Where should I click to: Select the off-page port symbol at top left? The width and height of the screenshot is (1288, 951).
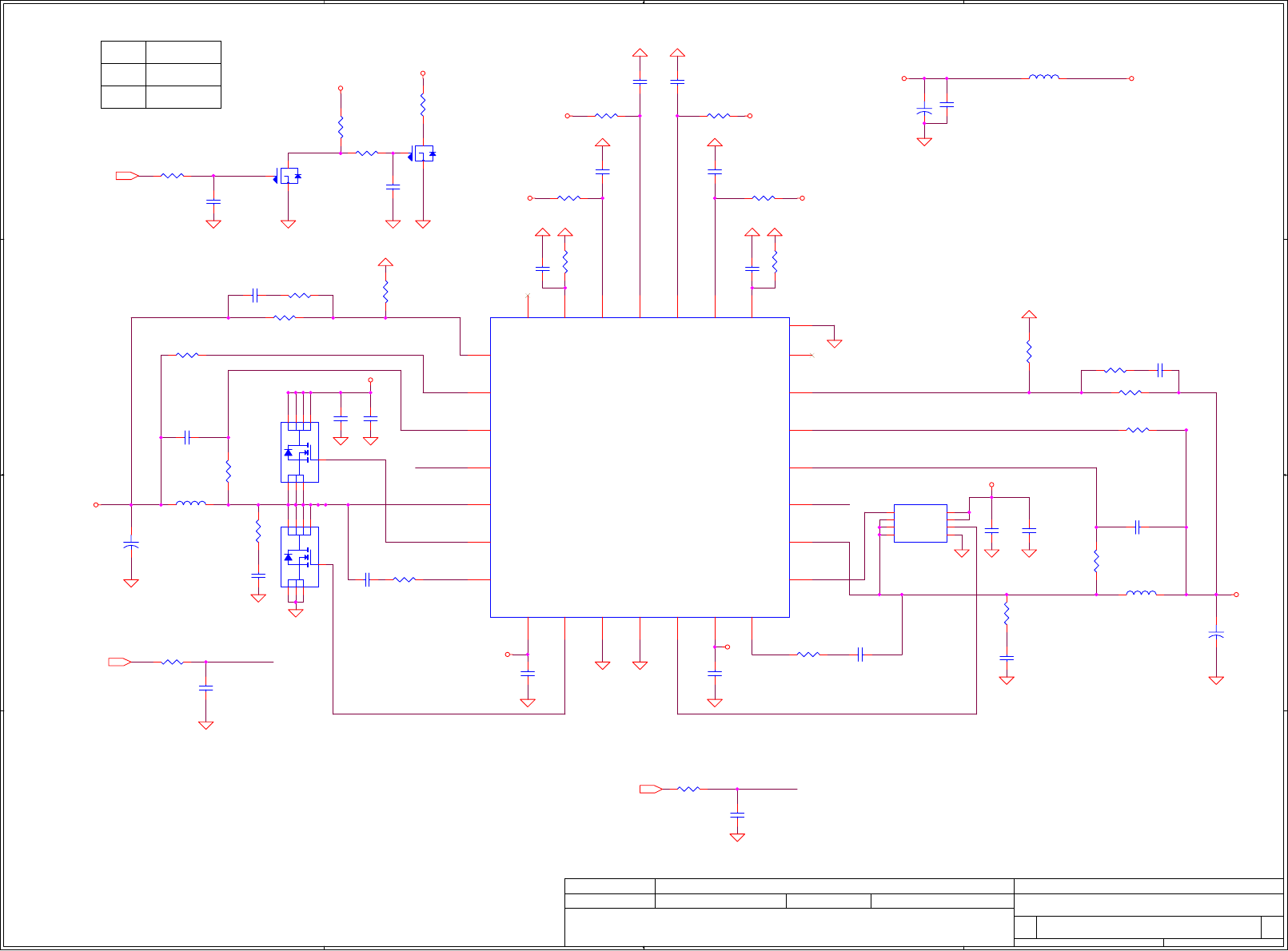point(127,176)
